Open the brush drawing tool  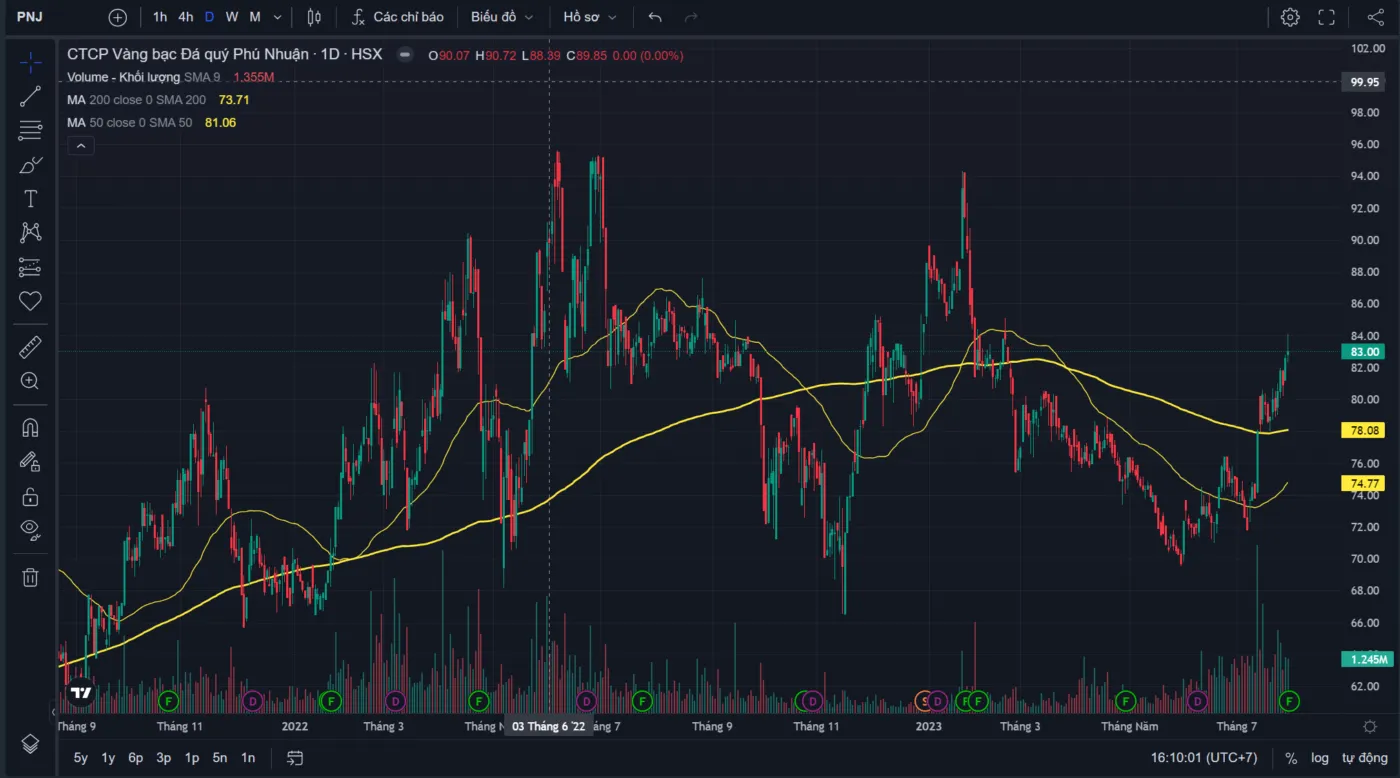30,165
